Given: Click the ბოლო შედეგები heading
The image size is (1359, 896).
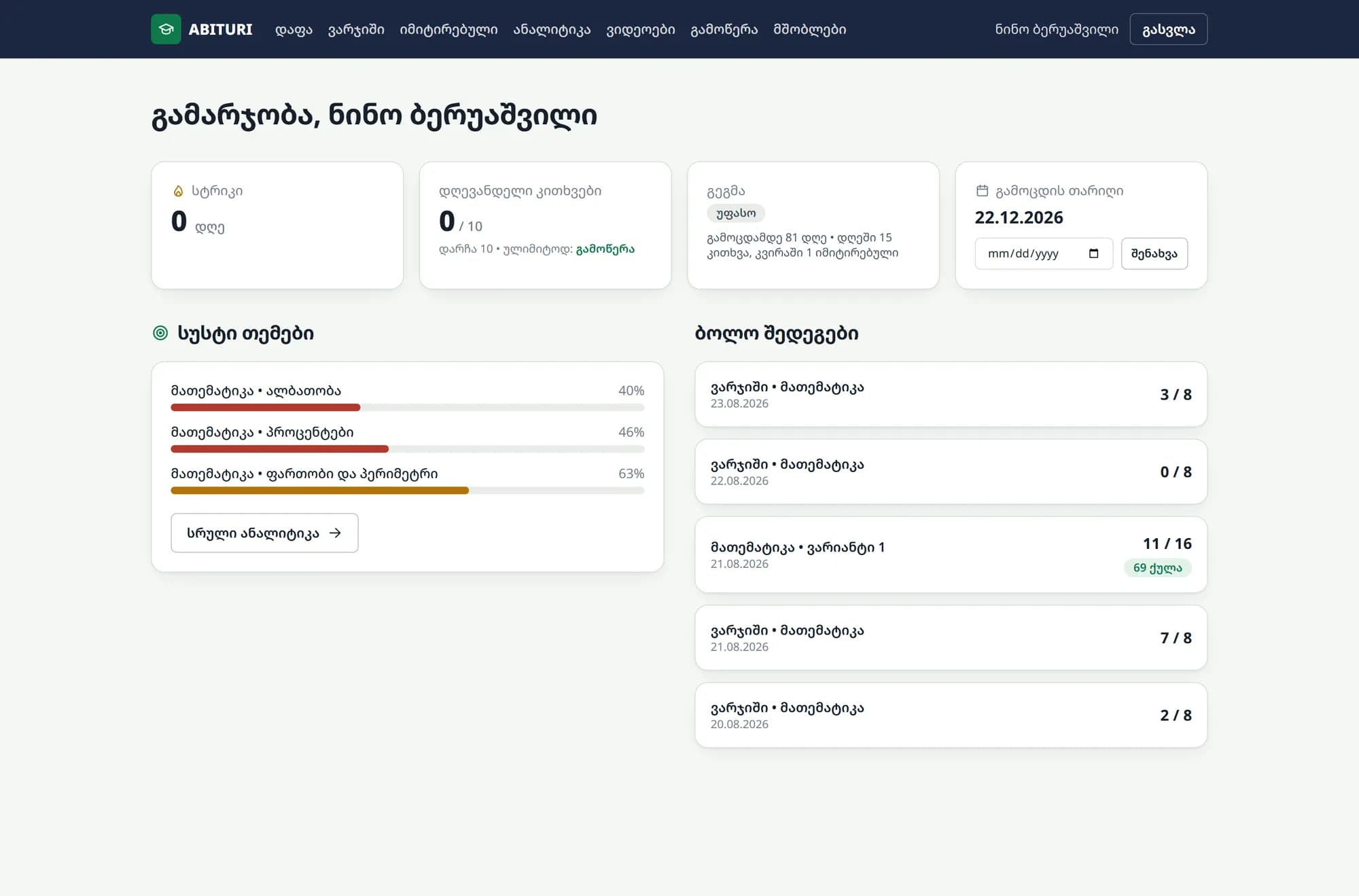Looking at the screenshot, I should pyautogui.click(x=777, y=334).
